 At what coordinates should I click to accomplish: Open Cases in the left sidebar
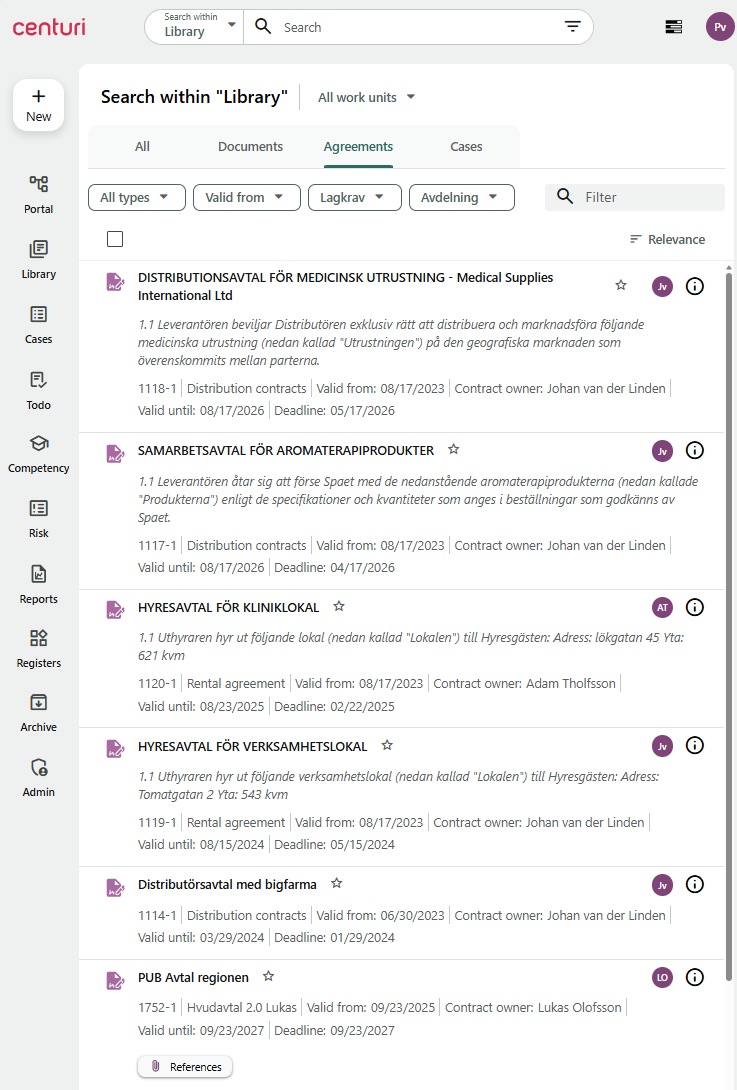pyautogui.click(x=38, y=325)
